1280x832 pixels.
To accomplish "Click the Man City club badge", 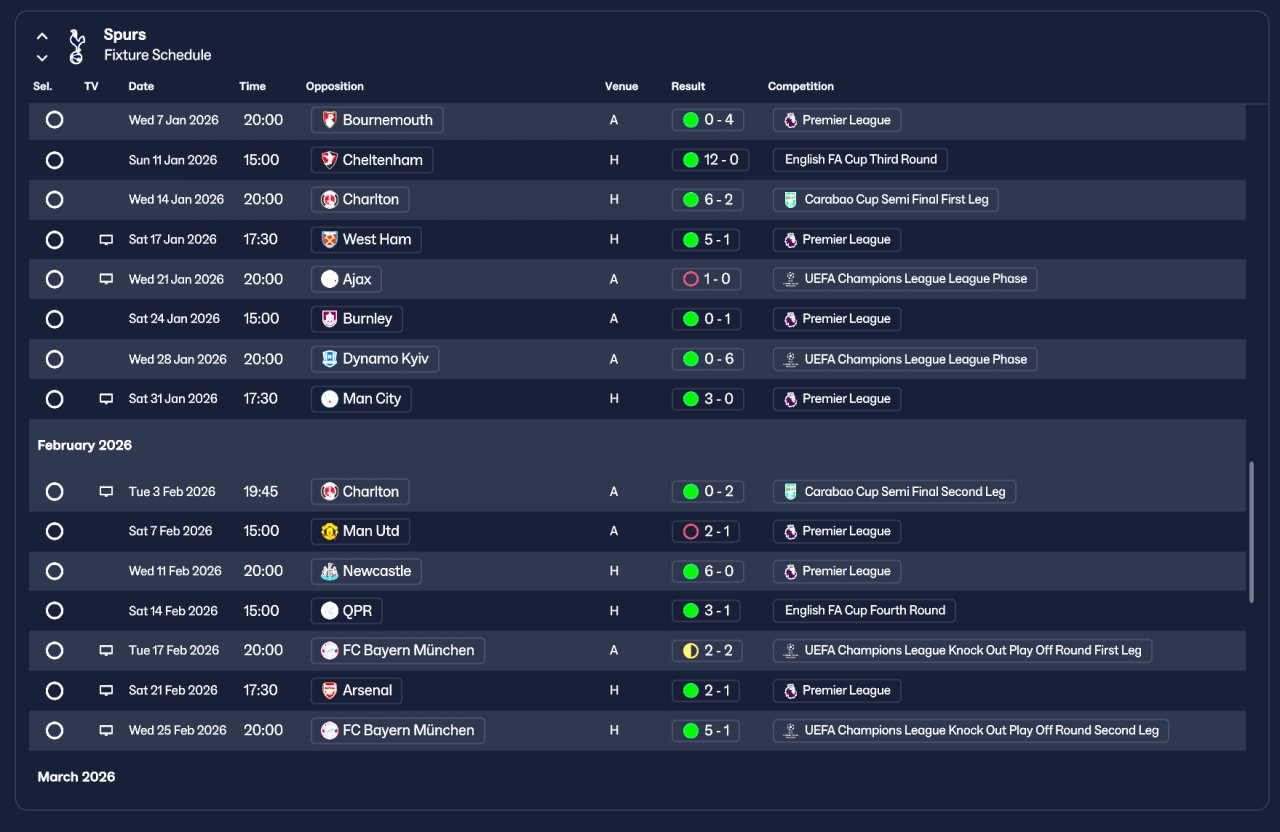I will [x=329, y=399].
